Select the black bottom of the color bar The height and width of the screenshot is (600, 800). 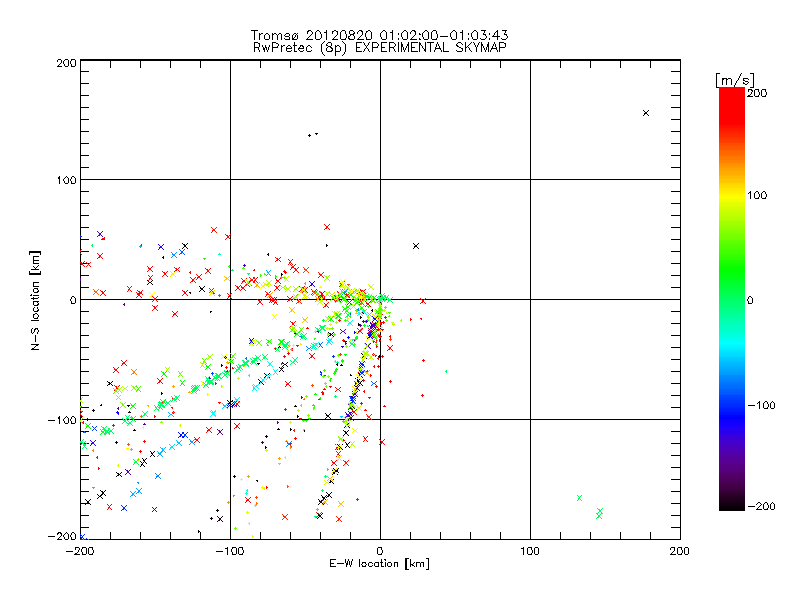click(x=731, y=502)
